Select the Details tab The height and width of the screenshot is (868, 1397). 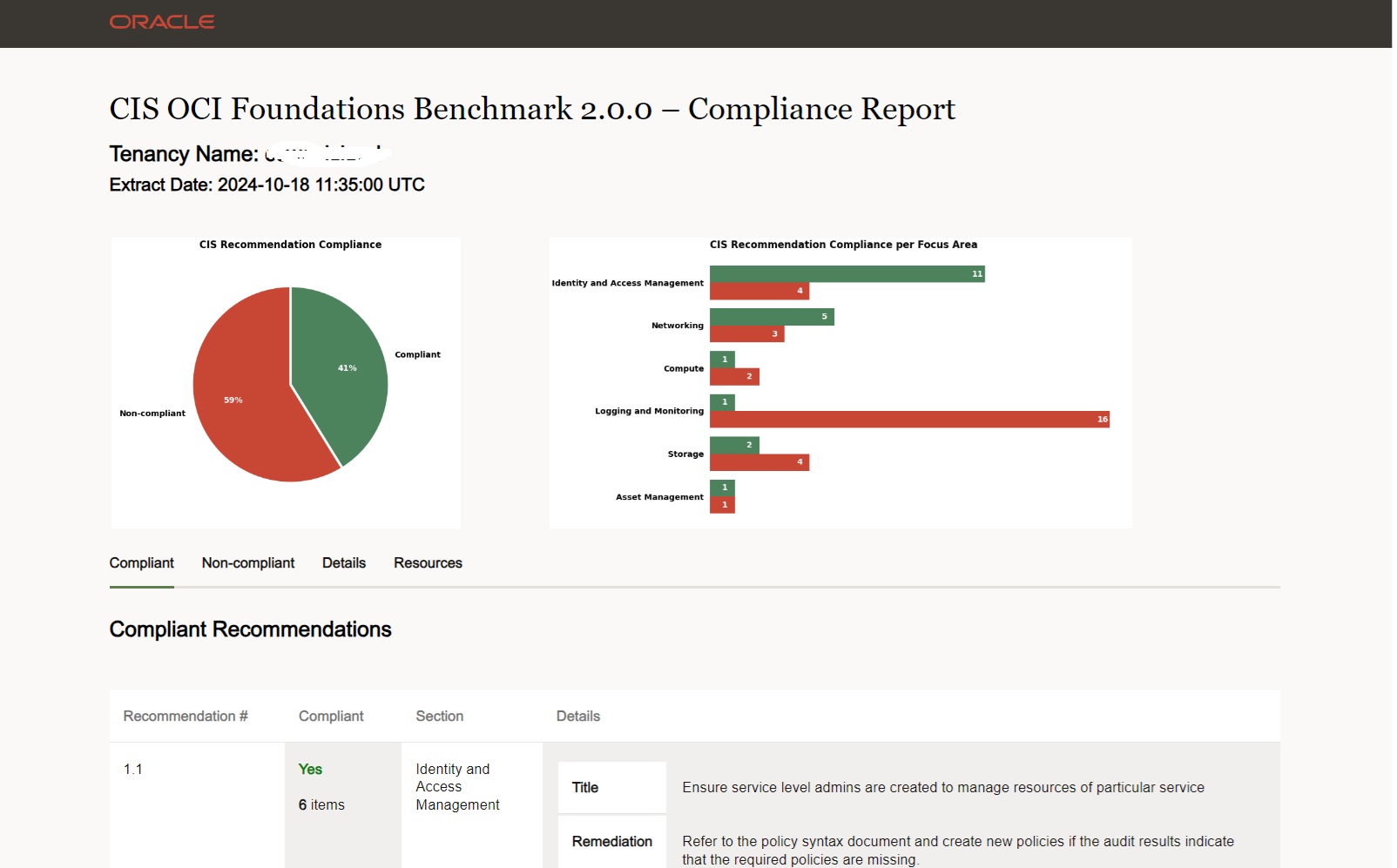pyautogui.click(x=344, y=563)
